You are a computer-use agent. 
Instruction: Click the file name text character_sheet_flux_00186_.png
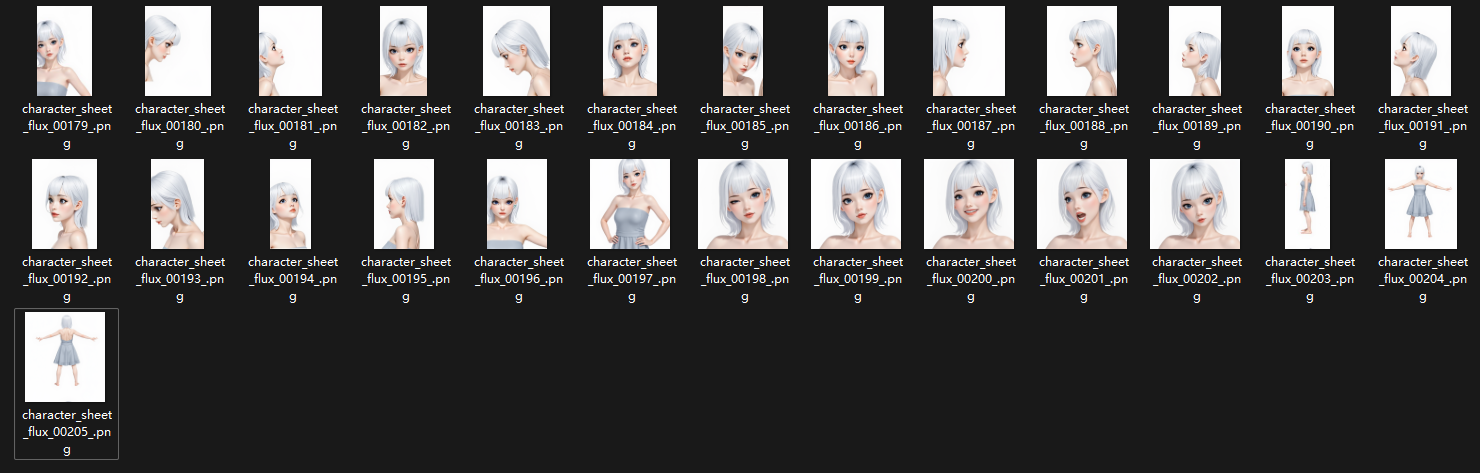858,126
